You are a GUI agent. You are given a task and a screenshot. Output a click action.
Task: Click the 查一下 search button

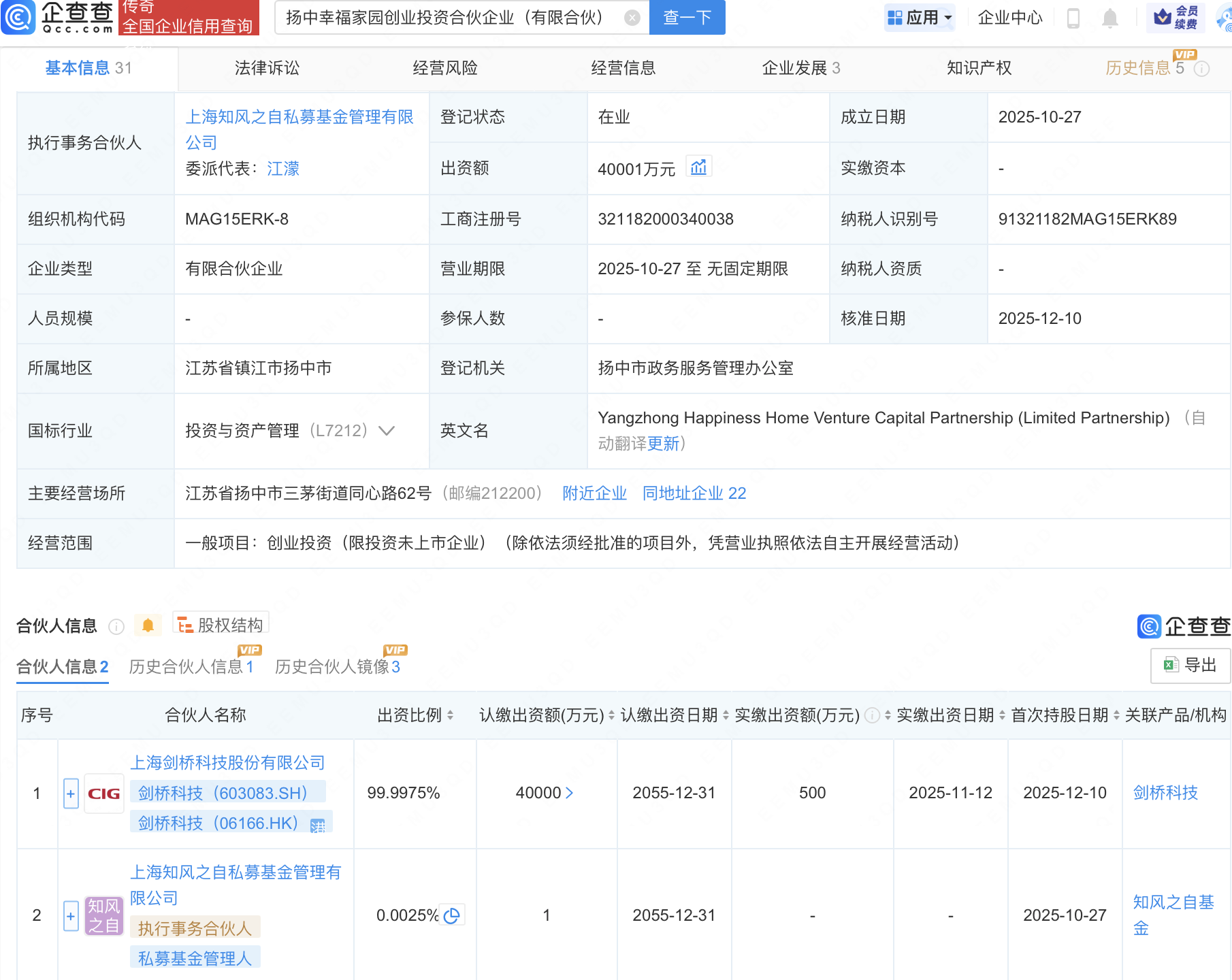coord(687,18)
